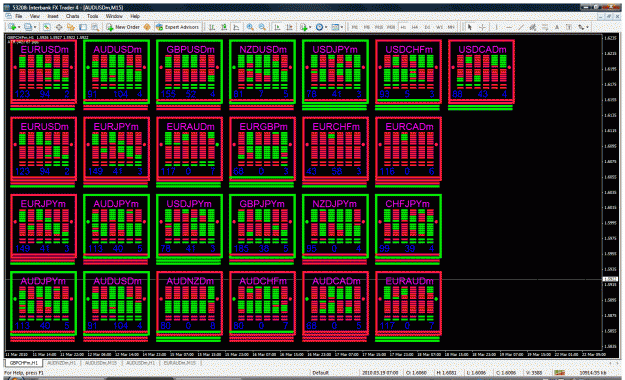Switch to H1 timeframe
The height and width of the screenshot is (380, 625).
[x=403, y=27]
